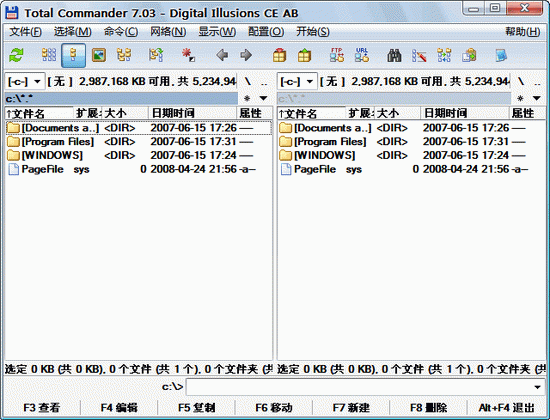Open the left panel favorites asterisk button
The image size is (550, 420).
click(x=247, y=99)
